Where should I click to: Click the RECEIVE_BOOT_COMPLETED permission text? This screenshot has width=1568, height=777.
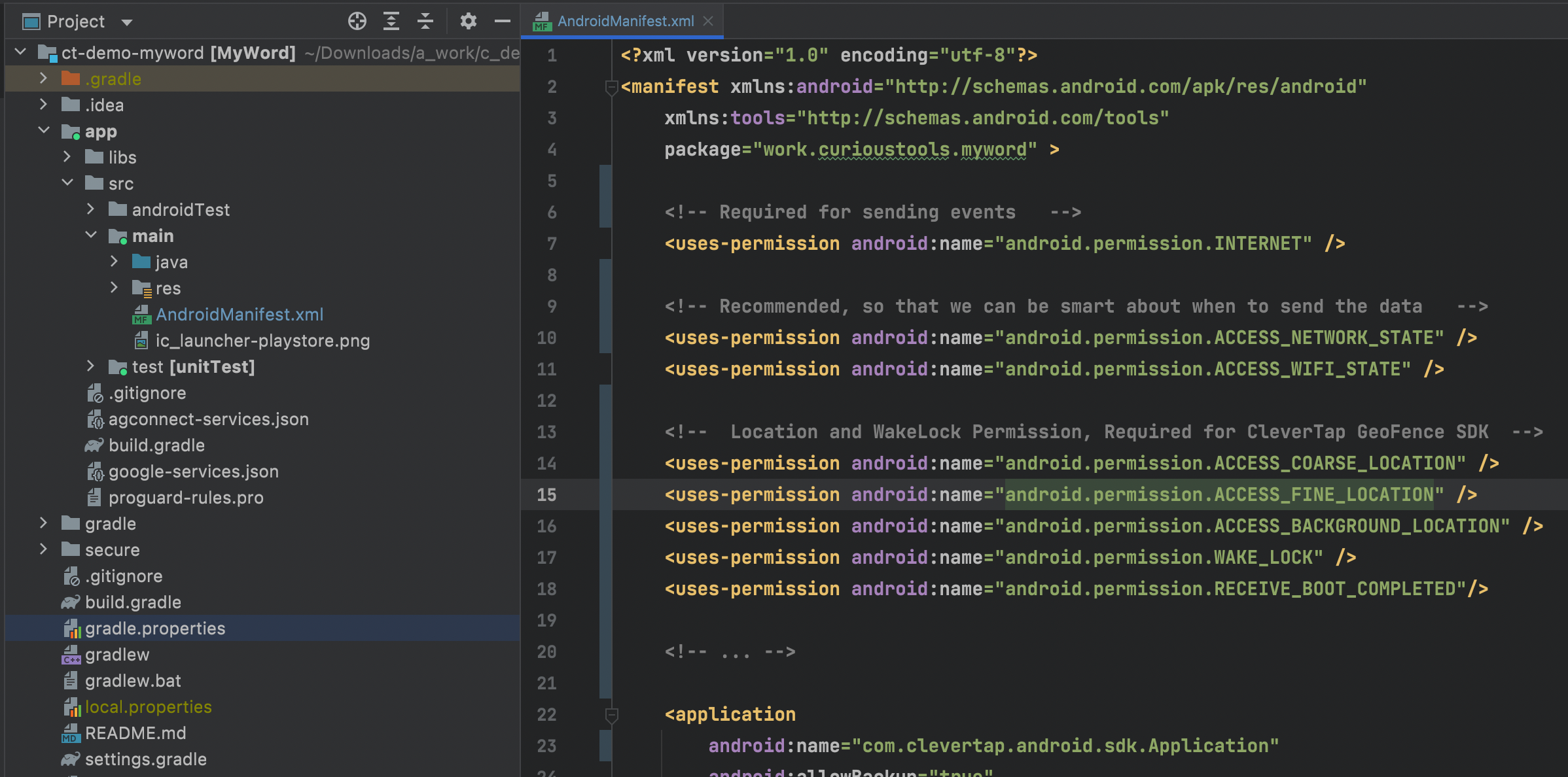tap(1230, 589)
